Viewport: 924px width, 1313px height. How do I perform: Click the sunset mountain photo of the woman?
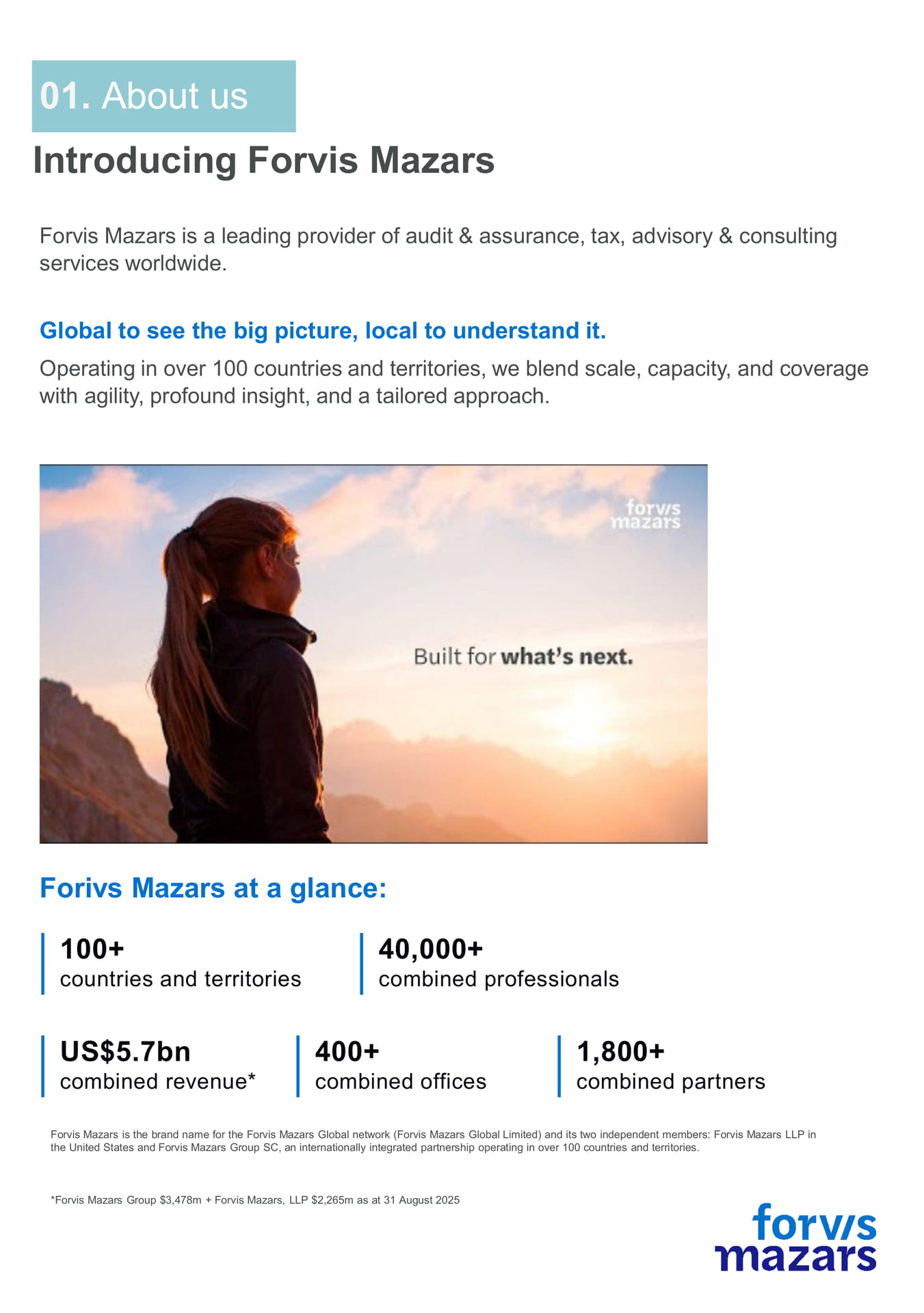373,654
